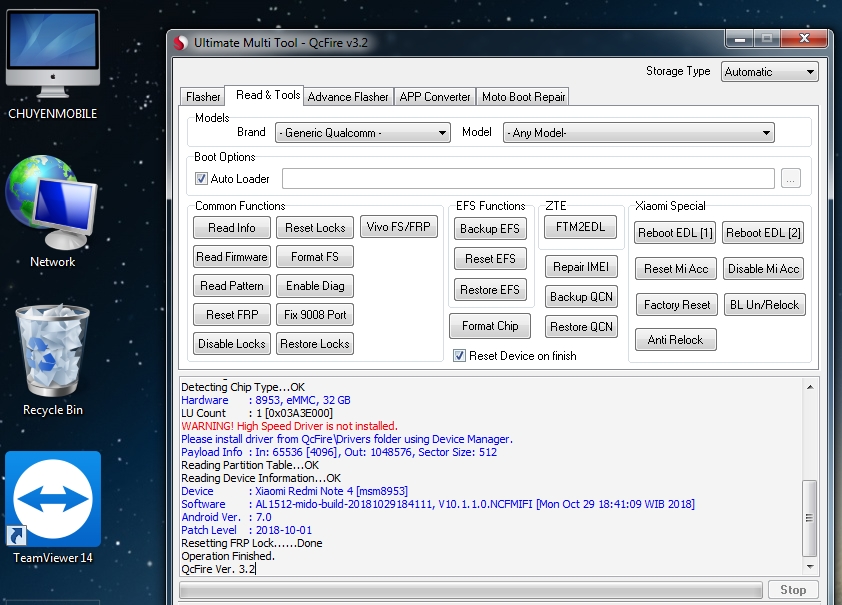Click the progress bar at the bottom

tap(470, 590)
